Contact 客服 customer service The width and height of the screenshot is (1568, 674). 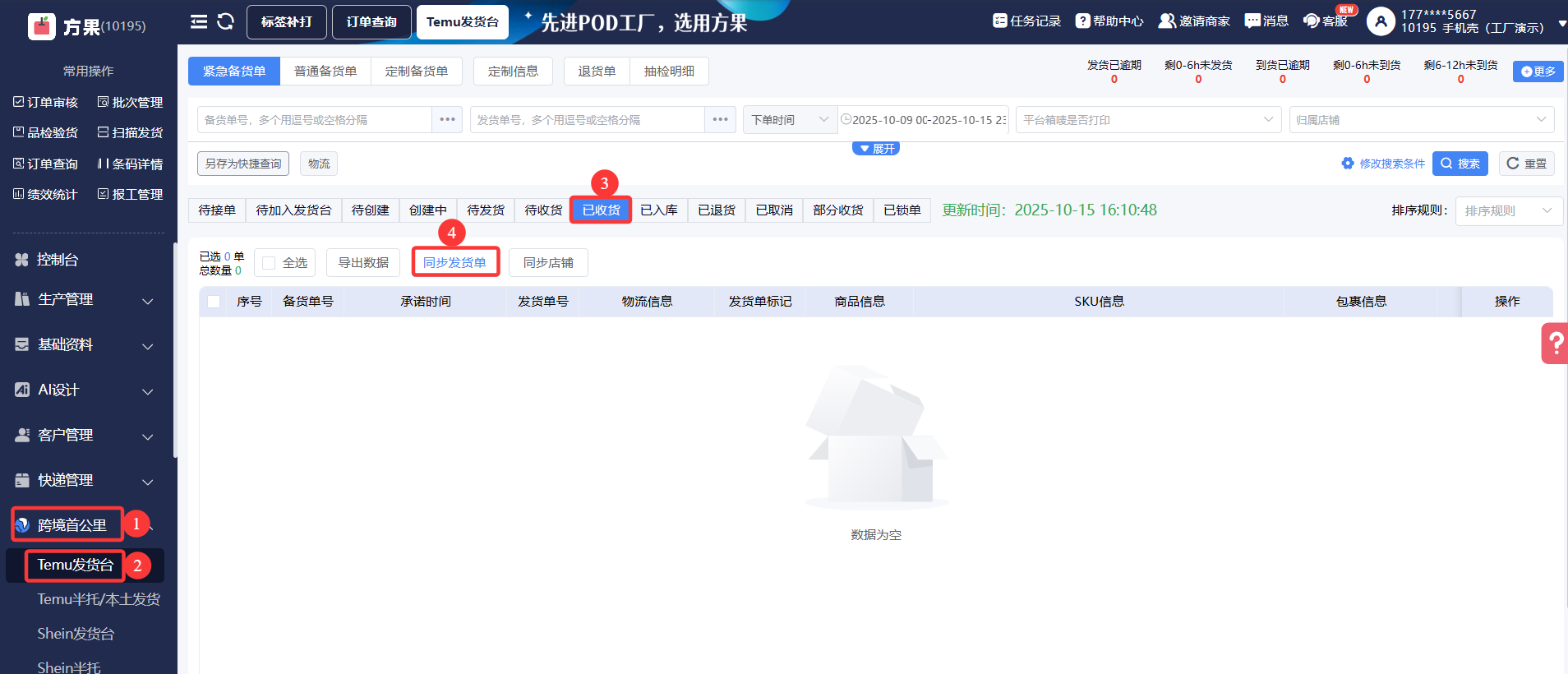click(1326, 21)
